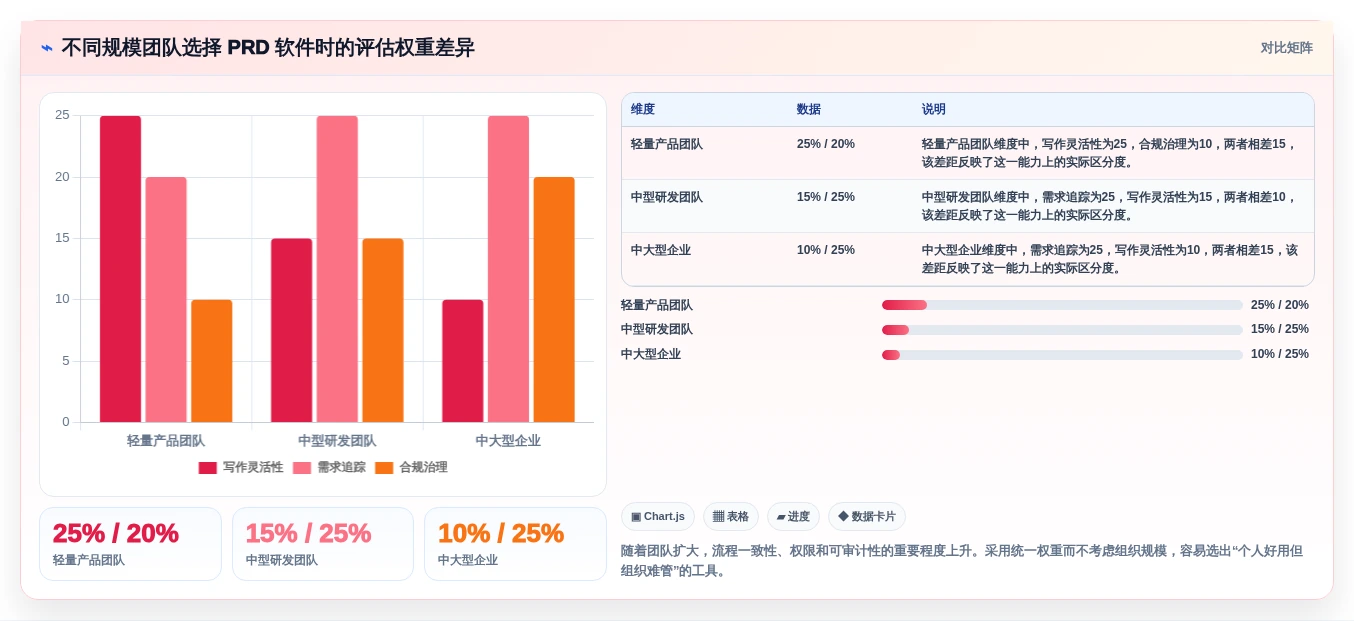Image resolution: width=1354 pixels, height=621 pixels.
Task: Click the 中大型企业 写作灵活性 bar at 10
Action: tap(463, 361)
